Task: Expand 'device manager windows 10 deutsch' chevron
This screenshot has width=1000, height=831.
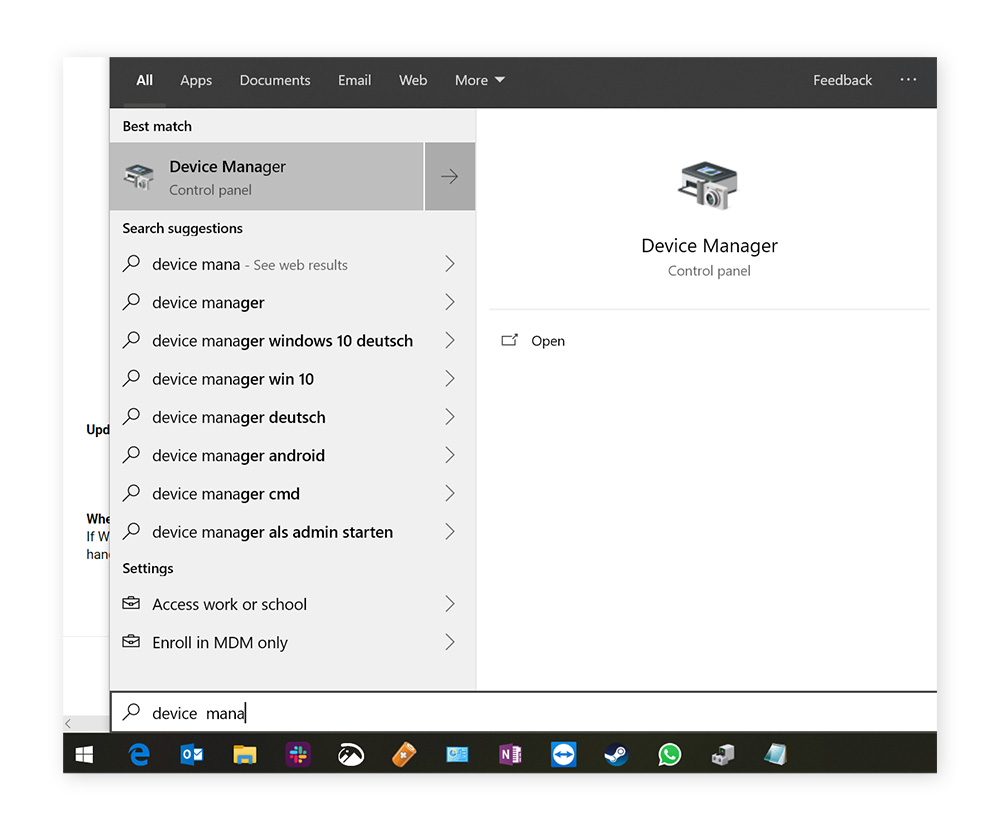Action: pyautogui.click(x=450, y=340)
